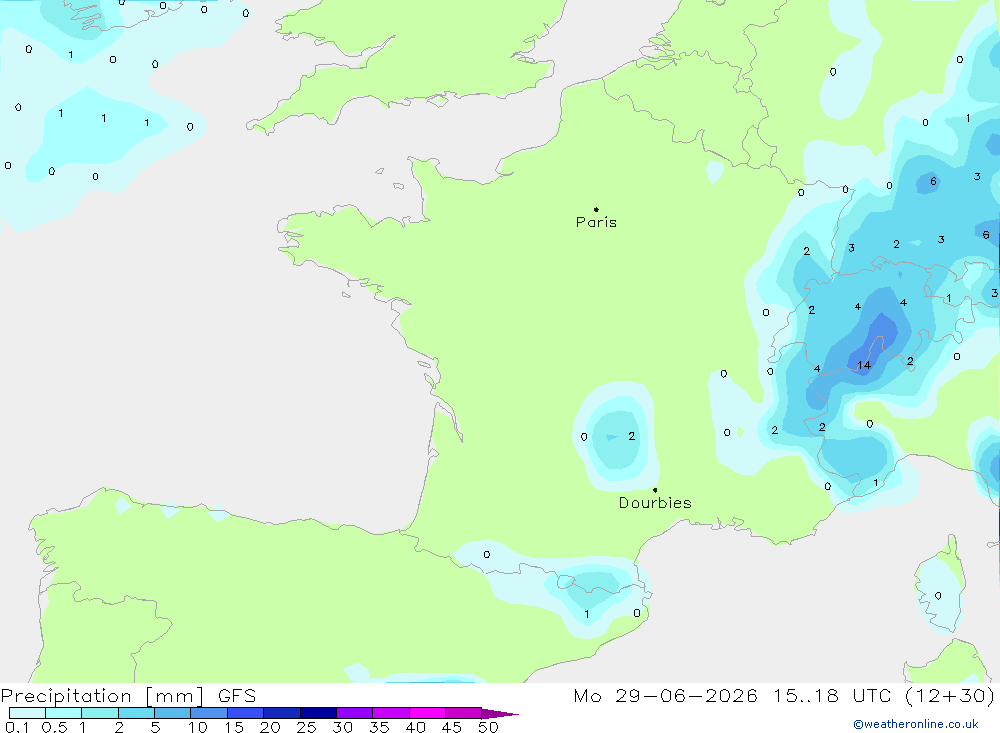Pick the 2–5 mm legend color swatch

coord(136,713)
